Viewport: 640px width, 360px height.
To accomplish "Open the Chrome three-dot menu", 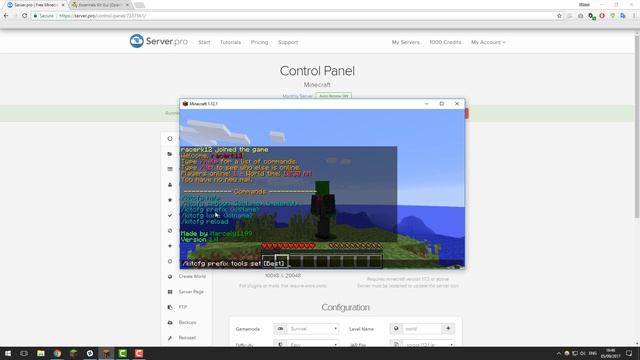I will tap(634, 16).
